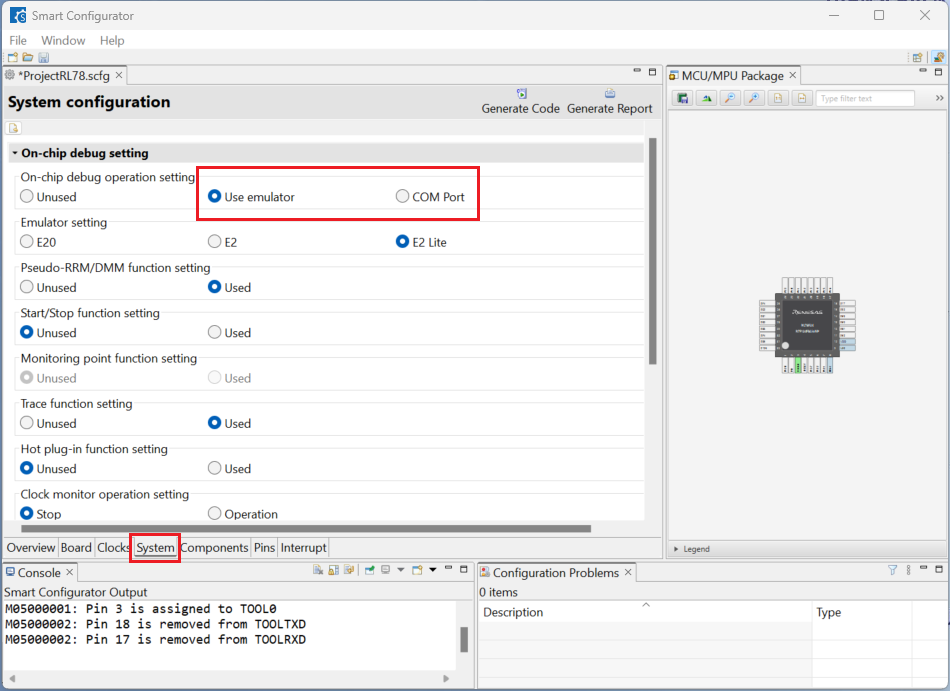Click the Generate Code icon
Image resolution: width=950 pixels, height=691 pixels.
click(x=522, y=94)
